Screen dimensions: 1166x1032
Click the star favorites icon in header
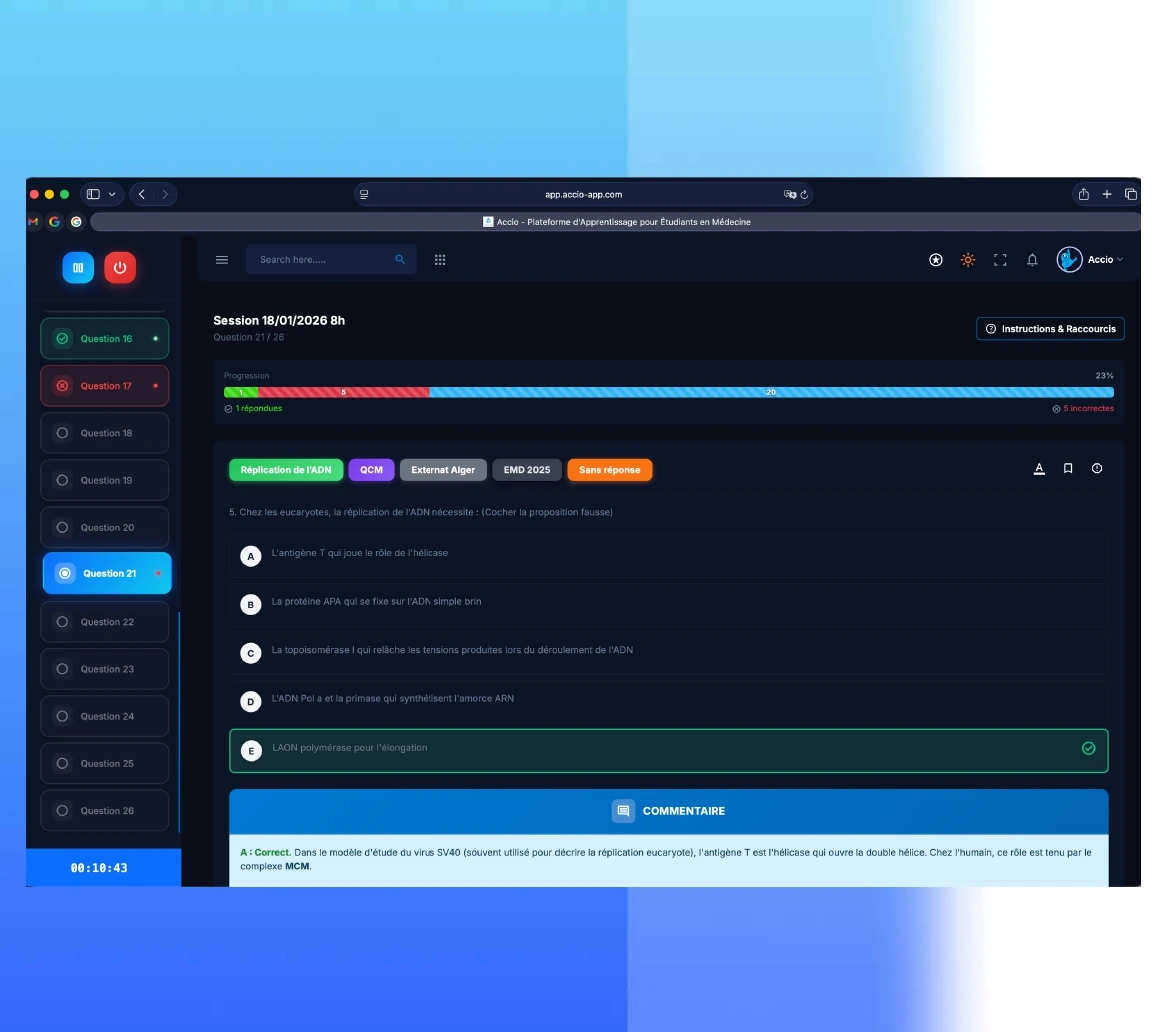tap(935, 260)
